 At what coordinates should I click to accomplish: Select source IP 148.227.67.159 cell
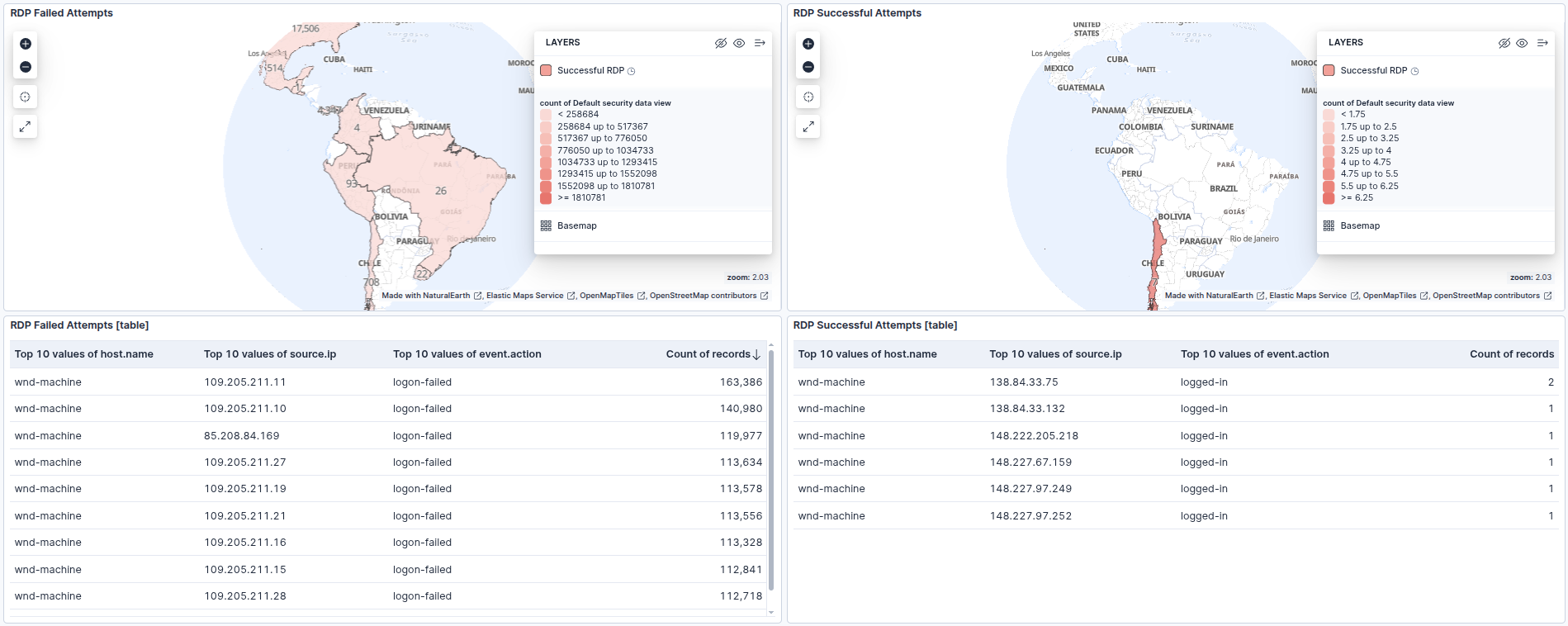1030,462
